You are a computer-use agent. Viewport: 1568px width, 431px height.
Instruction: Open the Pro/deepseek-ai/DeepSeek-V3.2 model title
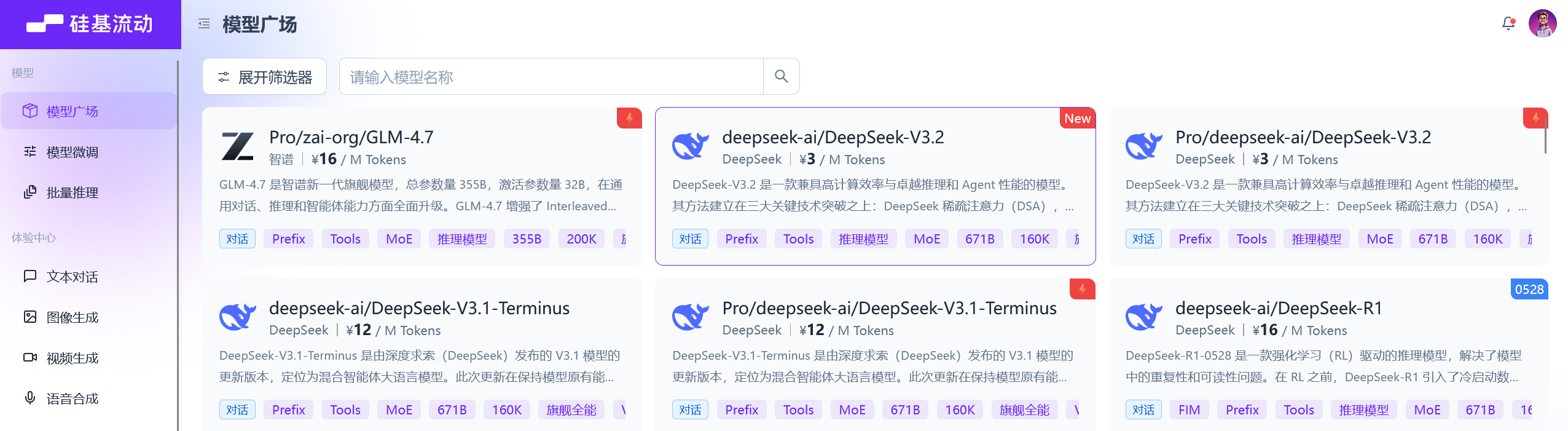click(1303, 136)
